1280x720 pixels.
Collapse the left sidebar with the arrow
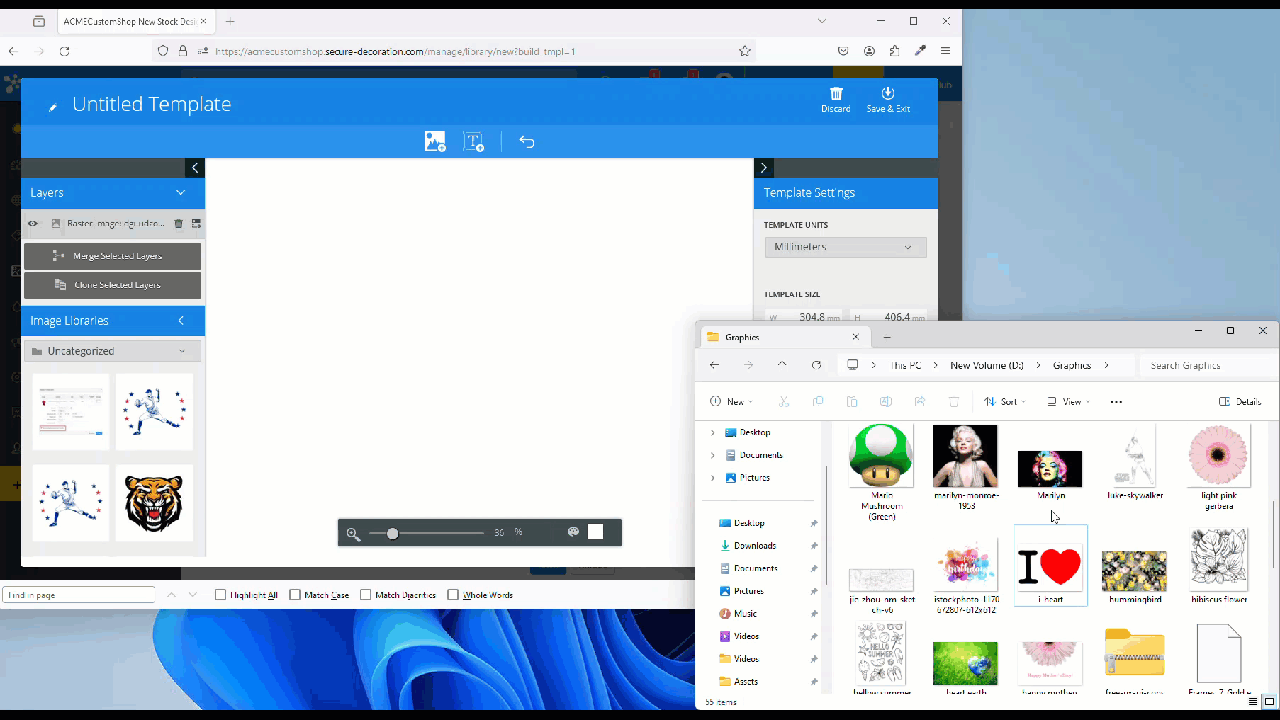tap(195, 168)
